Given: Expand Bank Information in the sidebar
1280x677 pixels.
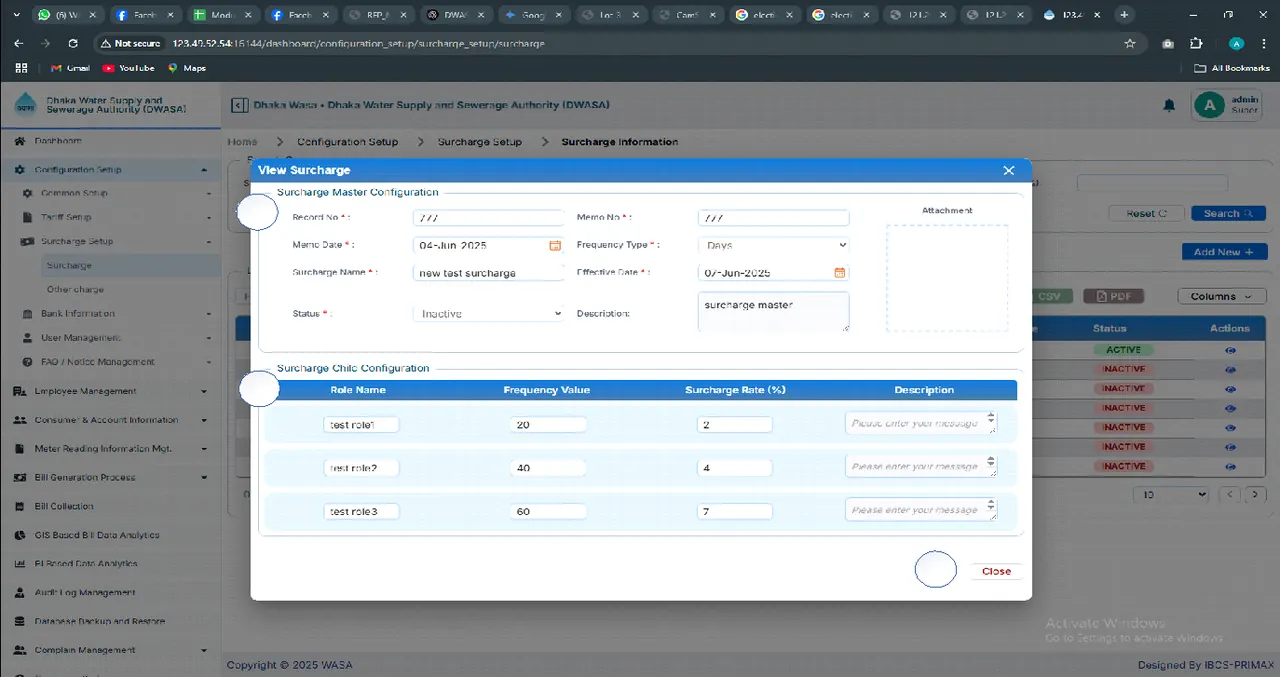Looking at the screenshot, I should tap(116, 313).
